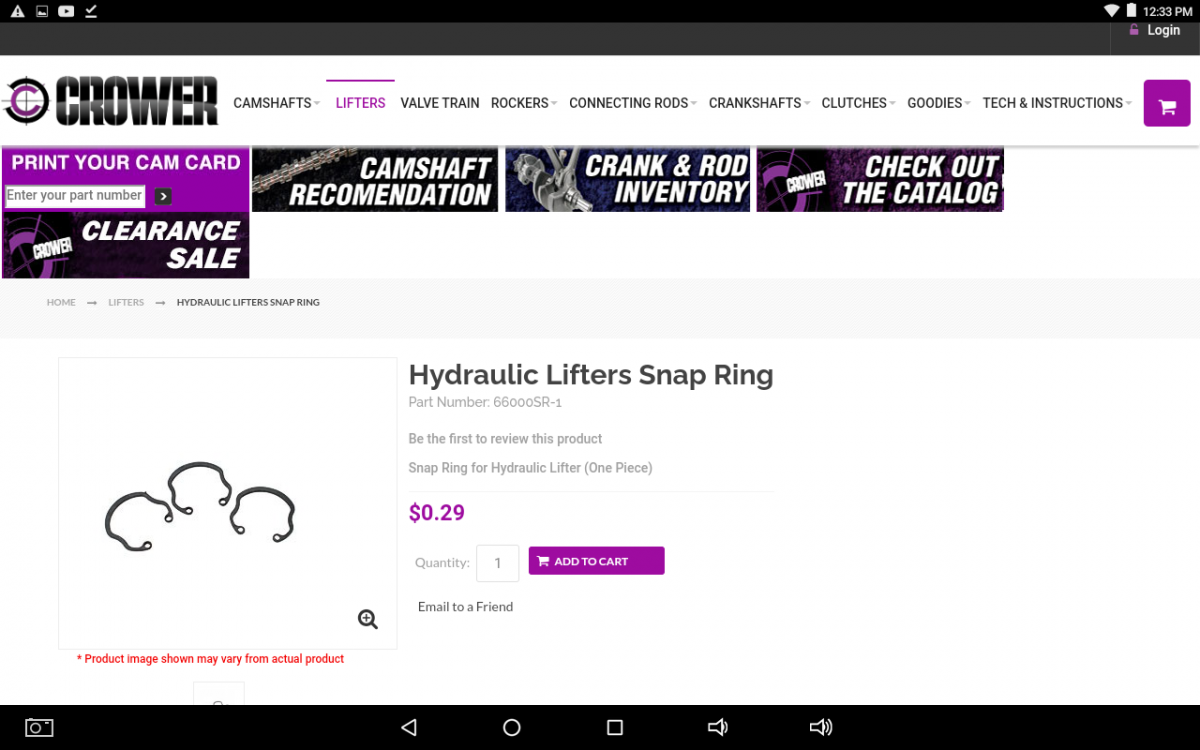
Task: Focus the Quantity input field
Action: [497, 563]
